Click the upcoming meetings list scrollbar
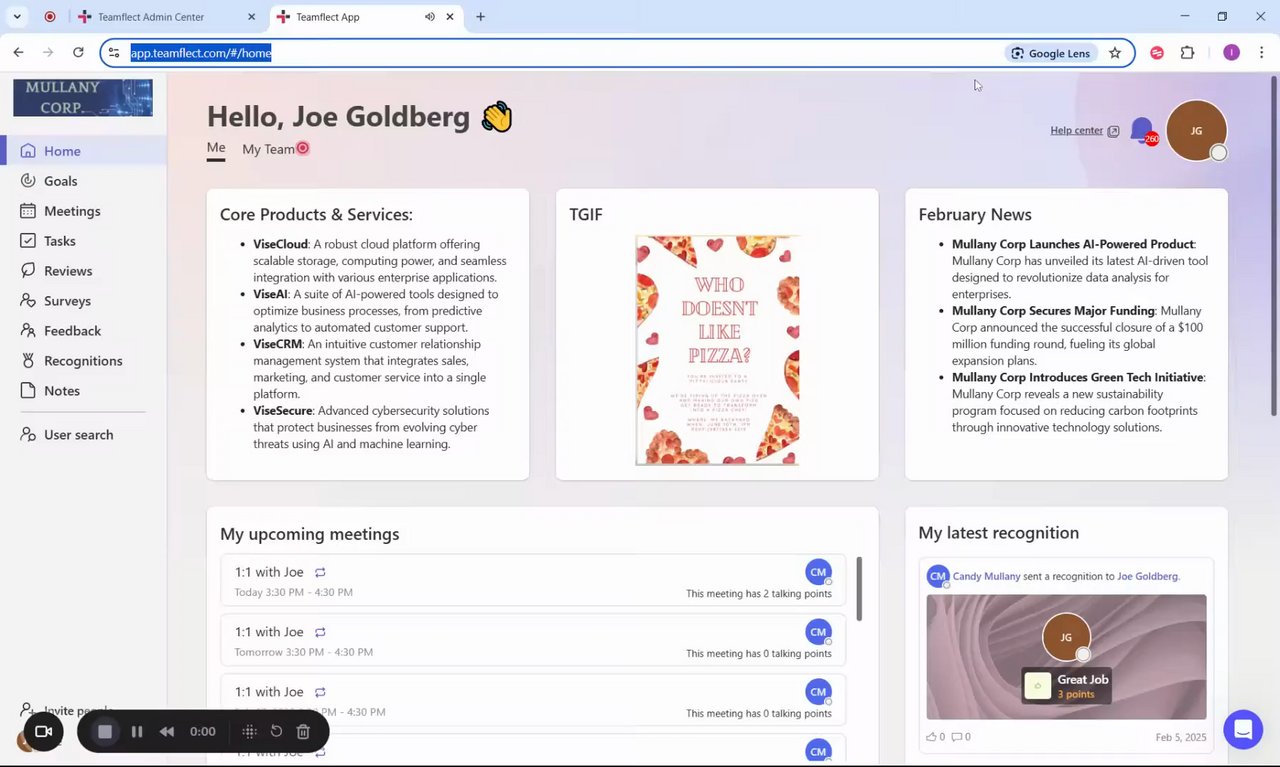The width and height of the screenshot is (1280, 767). (859, 588)
